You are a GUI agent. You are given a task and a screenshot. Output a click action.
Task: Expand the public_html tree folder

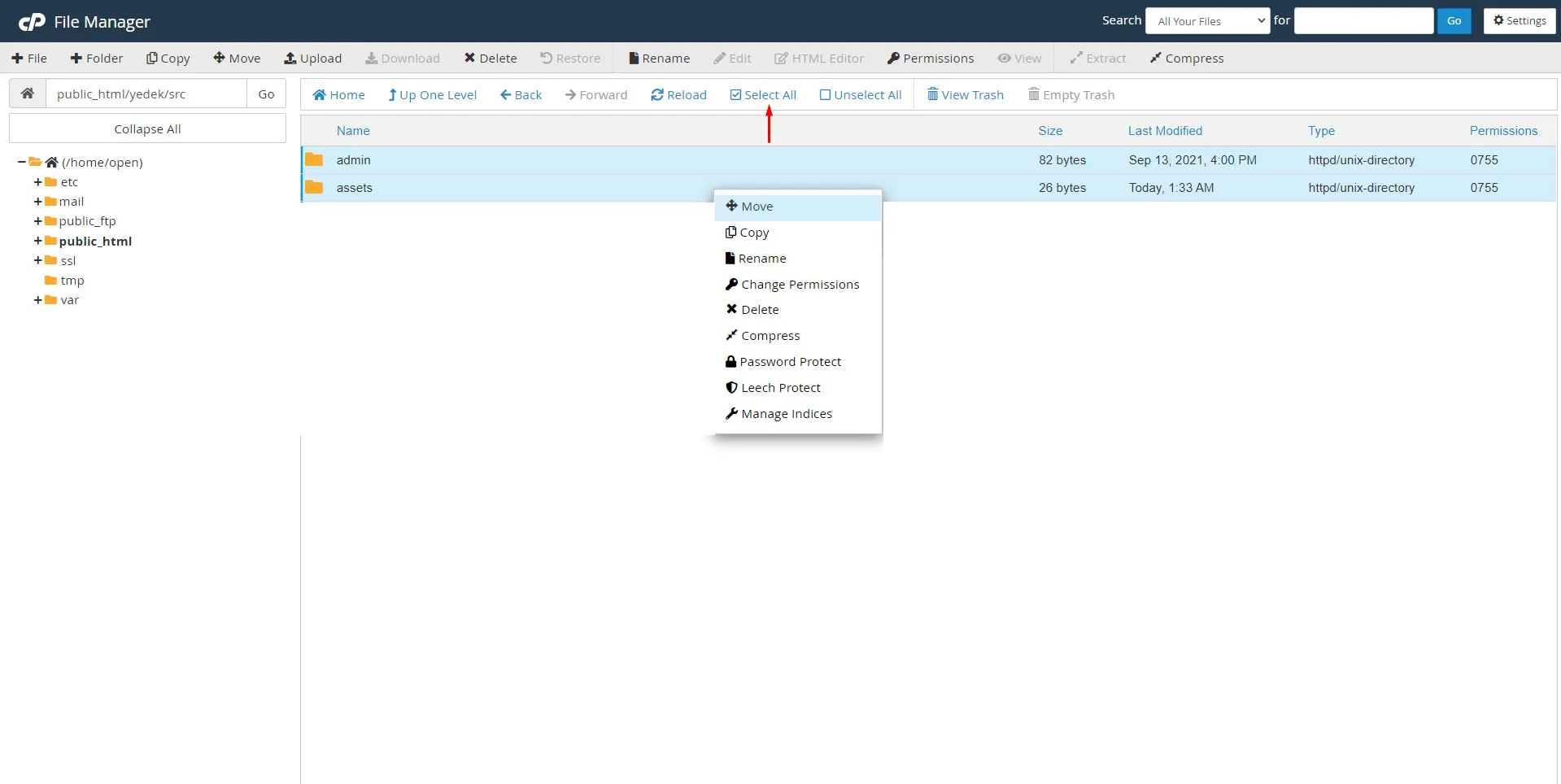[37, 241]
